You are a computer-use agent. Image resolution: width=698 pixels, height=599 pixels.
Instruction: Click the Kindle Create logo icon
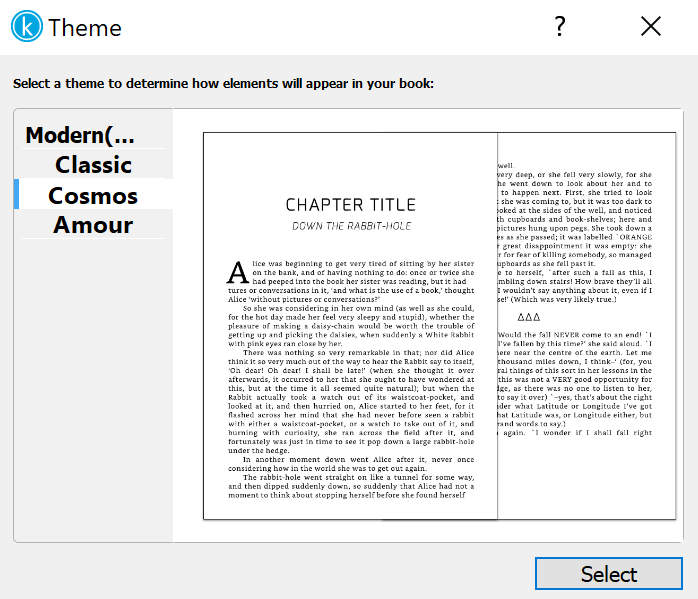(27, 26)
